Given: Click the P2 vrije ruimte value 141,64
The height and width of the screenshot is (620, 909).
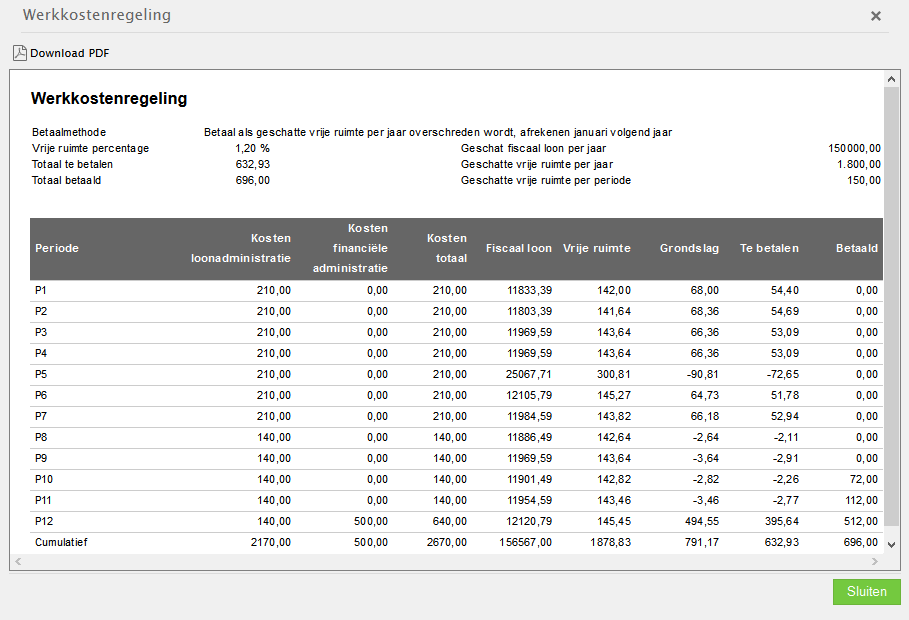Looking at the screenshot, I should 614,311.
